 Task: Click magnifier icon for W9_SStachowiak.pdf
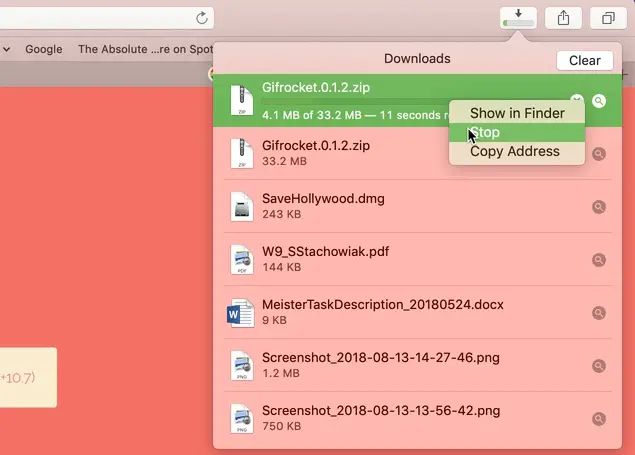(x=599, y=259)
